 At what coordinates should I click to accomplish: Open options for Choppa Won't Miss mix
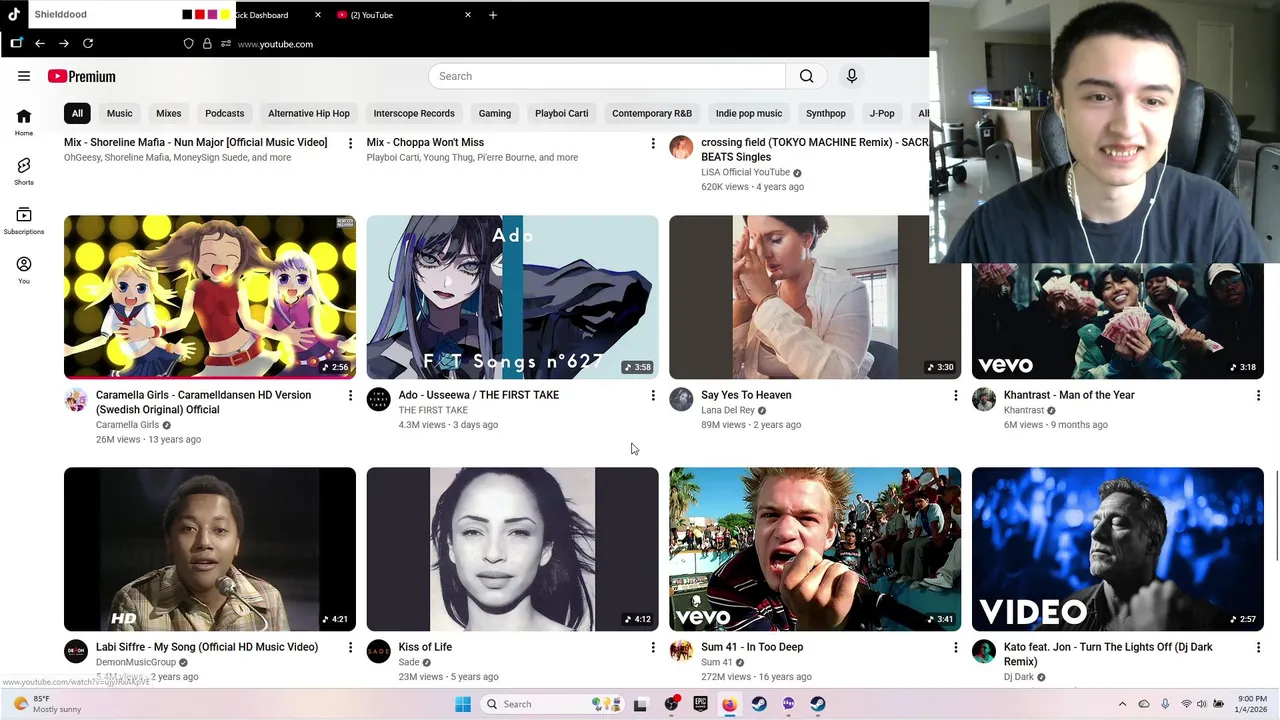[653, 144]
